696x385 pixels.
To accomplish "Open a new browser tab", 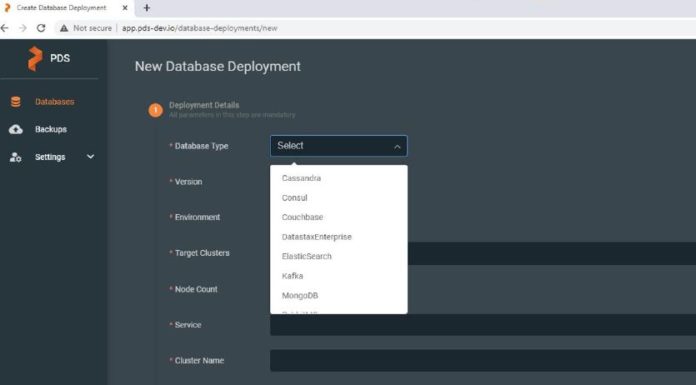I will 147,8.
